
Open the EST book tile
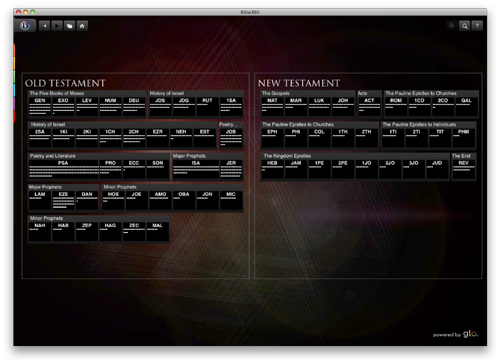coord(205,138)
